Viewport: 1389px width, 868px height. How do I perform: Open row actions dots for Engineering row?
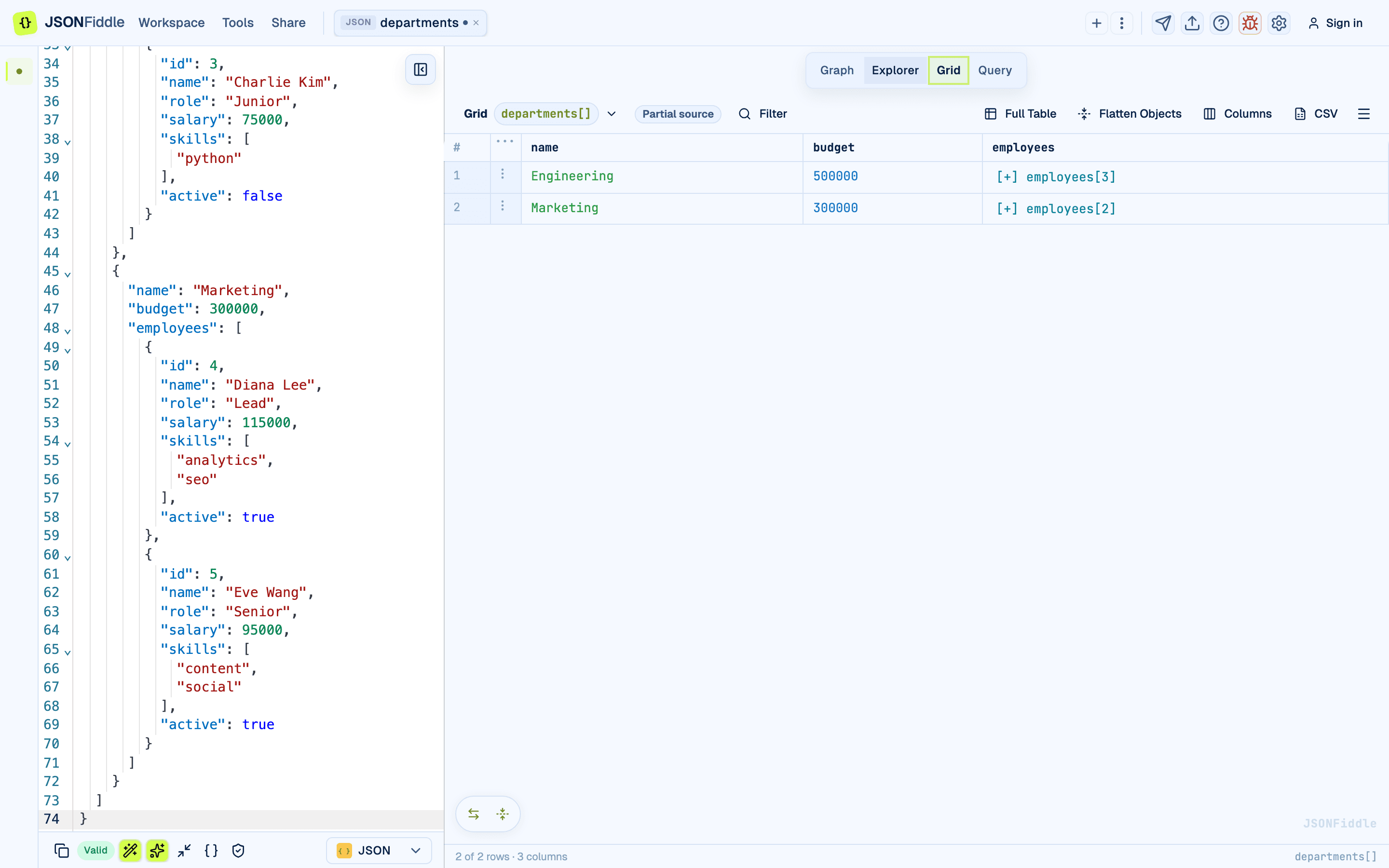[x=503, y=174]
